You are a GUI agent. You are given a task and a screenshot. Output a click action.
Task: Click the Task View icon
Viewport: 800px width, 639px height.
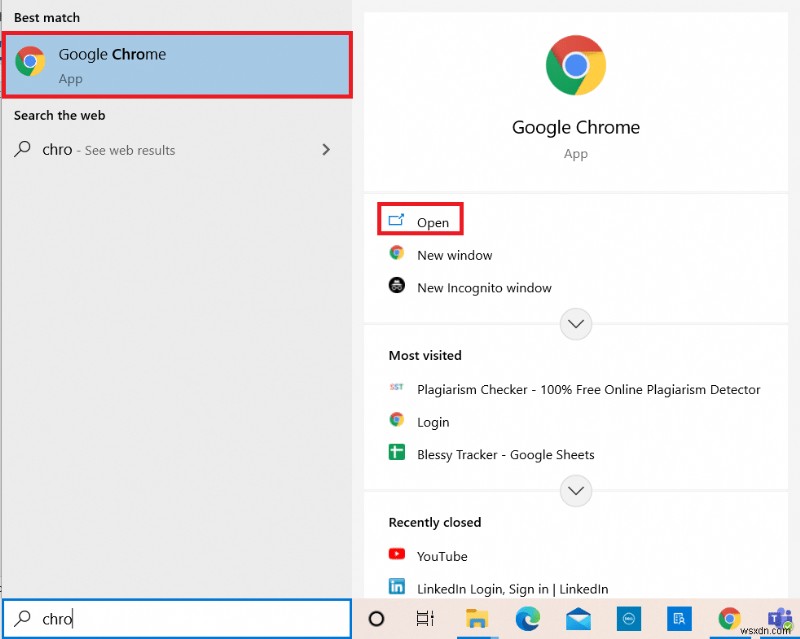tap(425, 620)
